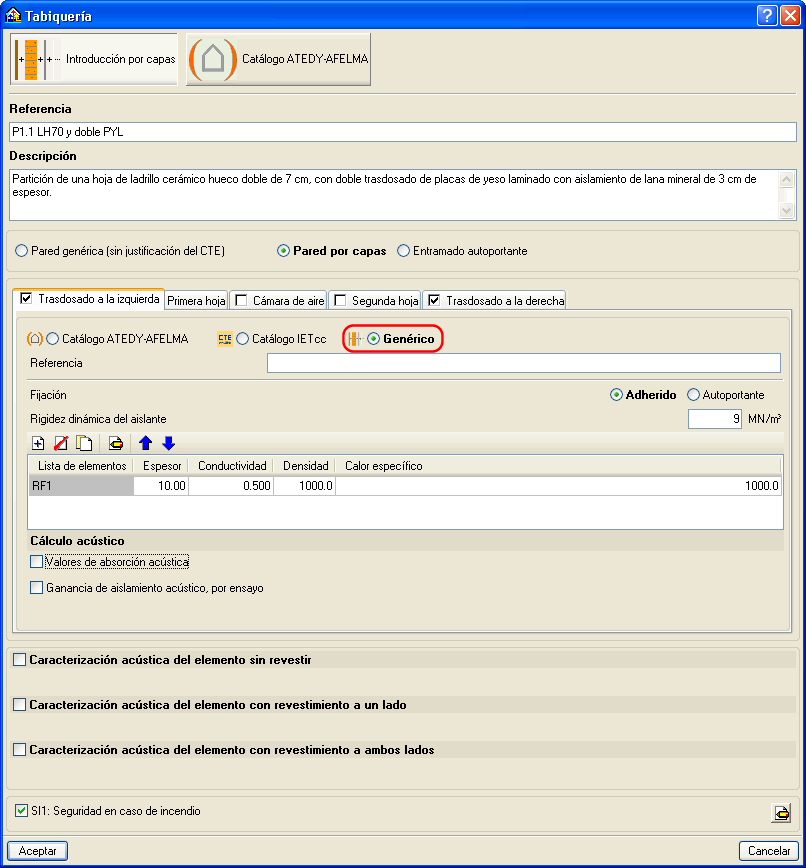The image size is (806, 868).
Task: Click the Calor específico cell value 1000.0
Action: [x=559, y=486]
